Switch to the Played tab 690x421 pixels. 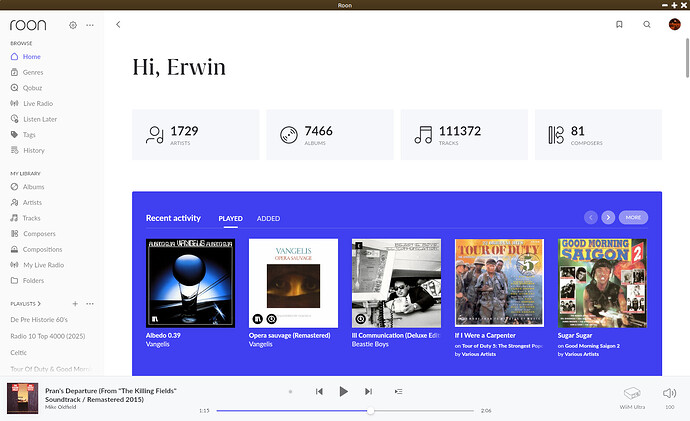point(230,219)
